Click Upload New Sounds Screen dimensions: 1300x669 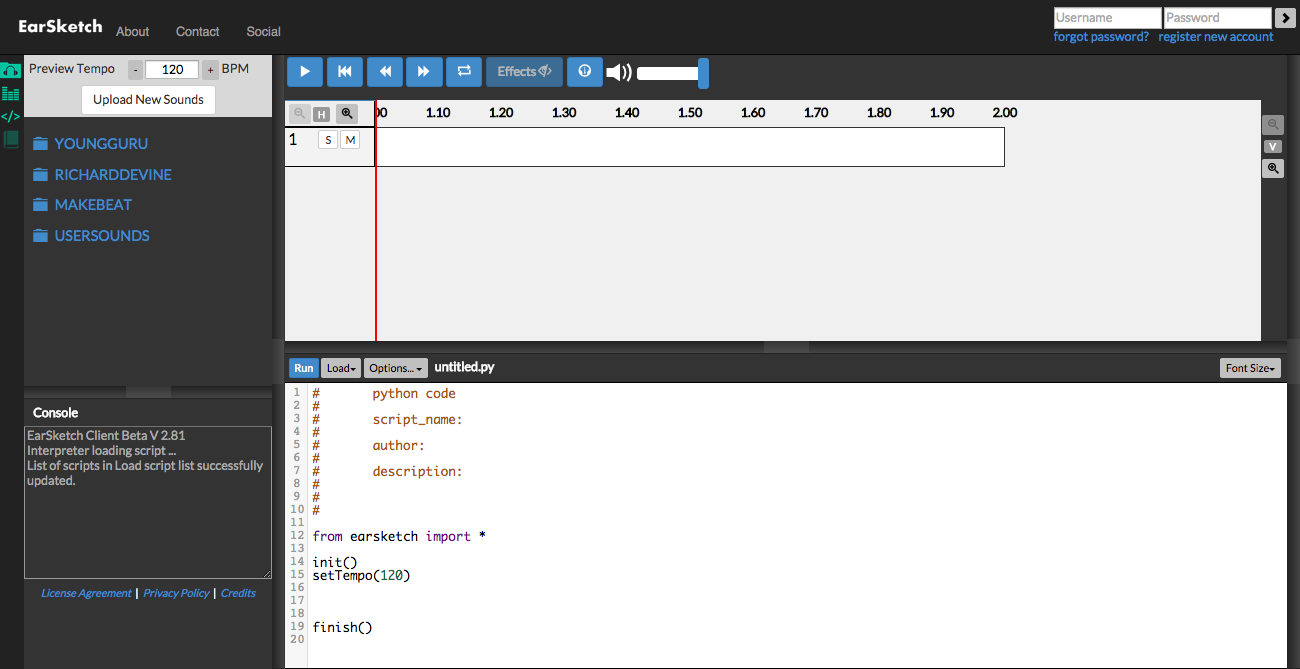coord(148,100)
